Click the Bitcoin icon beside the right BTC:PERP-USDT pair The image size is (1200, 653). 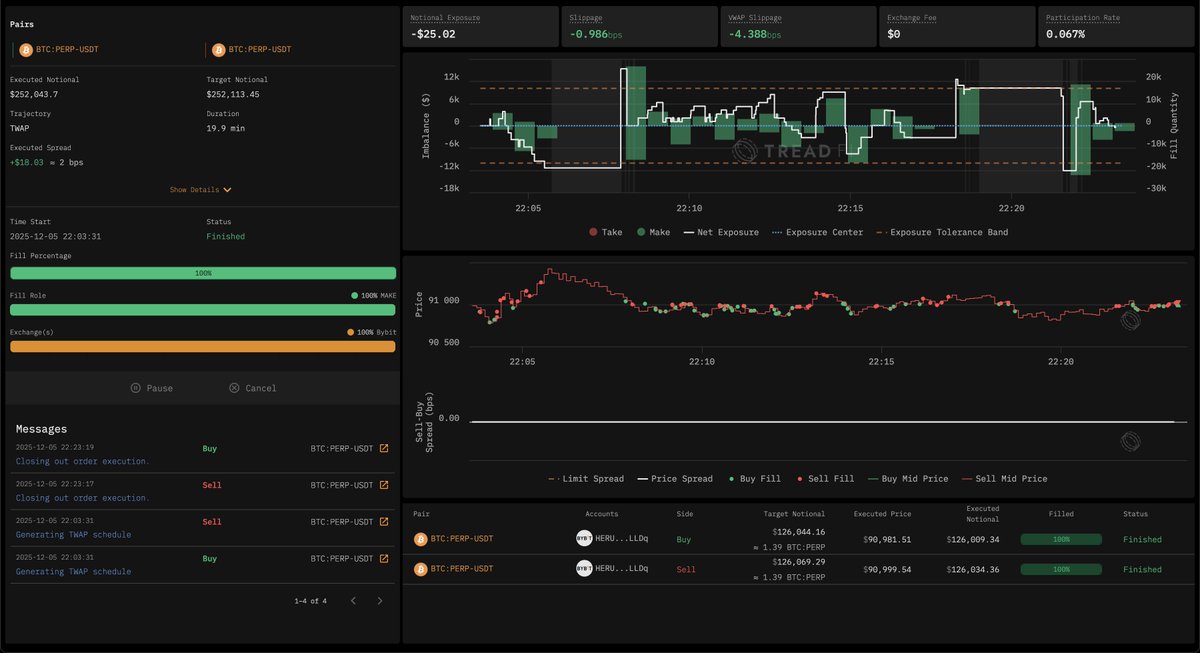click(219, 48)
